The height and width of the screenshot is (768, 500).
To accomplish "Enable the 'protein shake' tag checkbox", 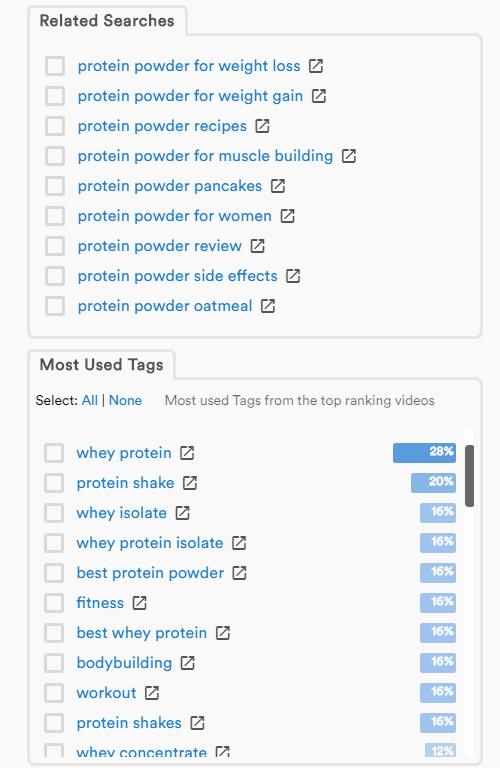I will [54, 483].
